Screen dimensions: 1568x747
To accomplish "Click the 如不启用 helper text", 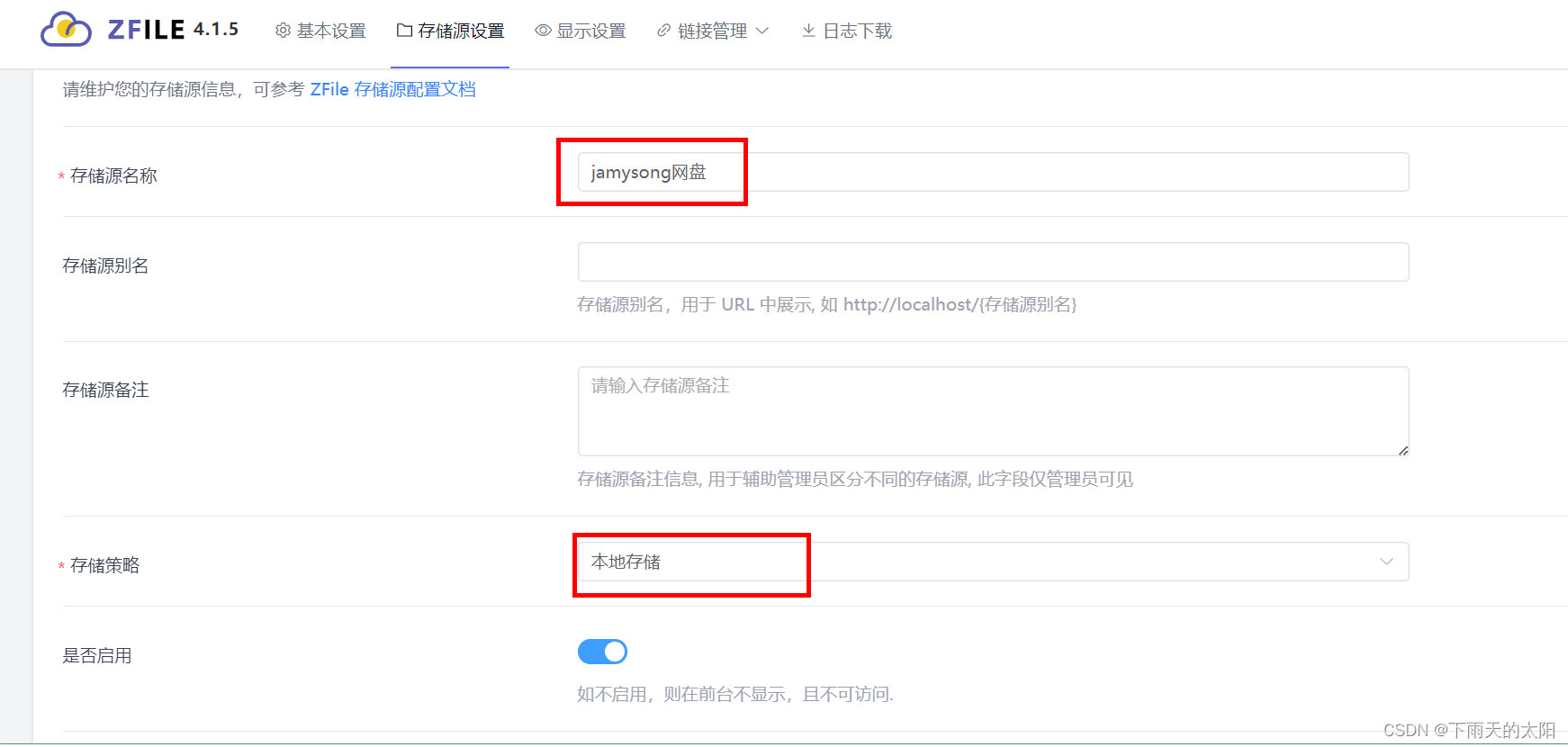I will [x=735, y=694].
